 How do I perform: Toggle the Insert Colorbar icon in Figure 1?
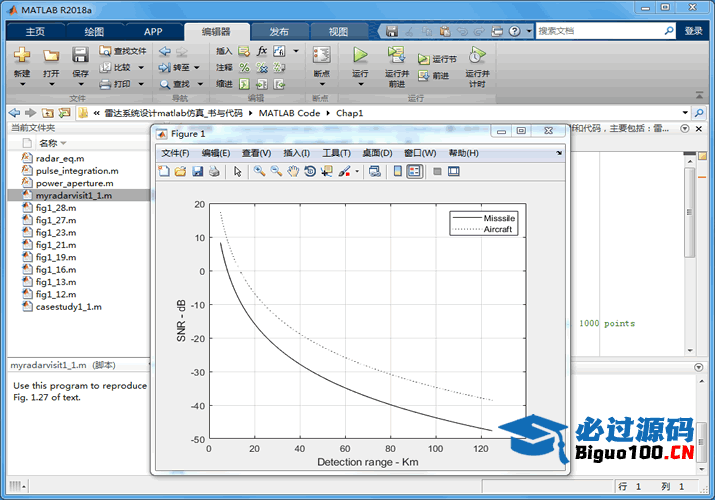(x=398, y=171)
